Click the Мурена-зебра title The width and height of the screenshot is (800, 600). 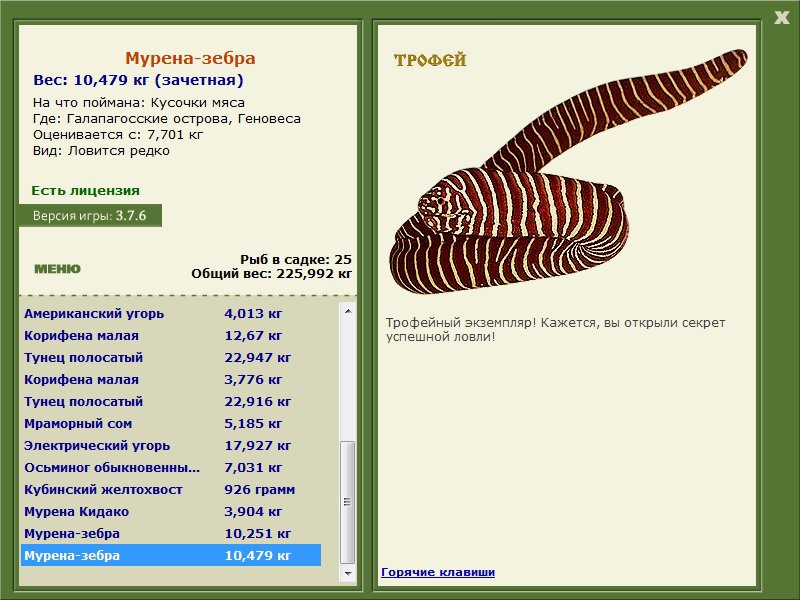[190, 58]
